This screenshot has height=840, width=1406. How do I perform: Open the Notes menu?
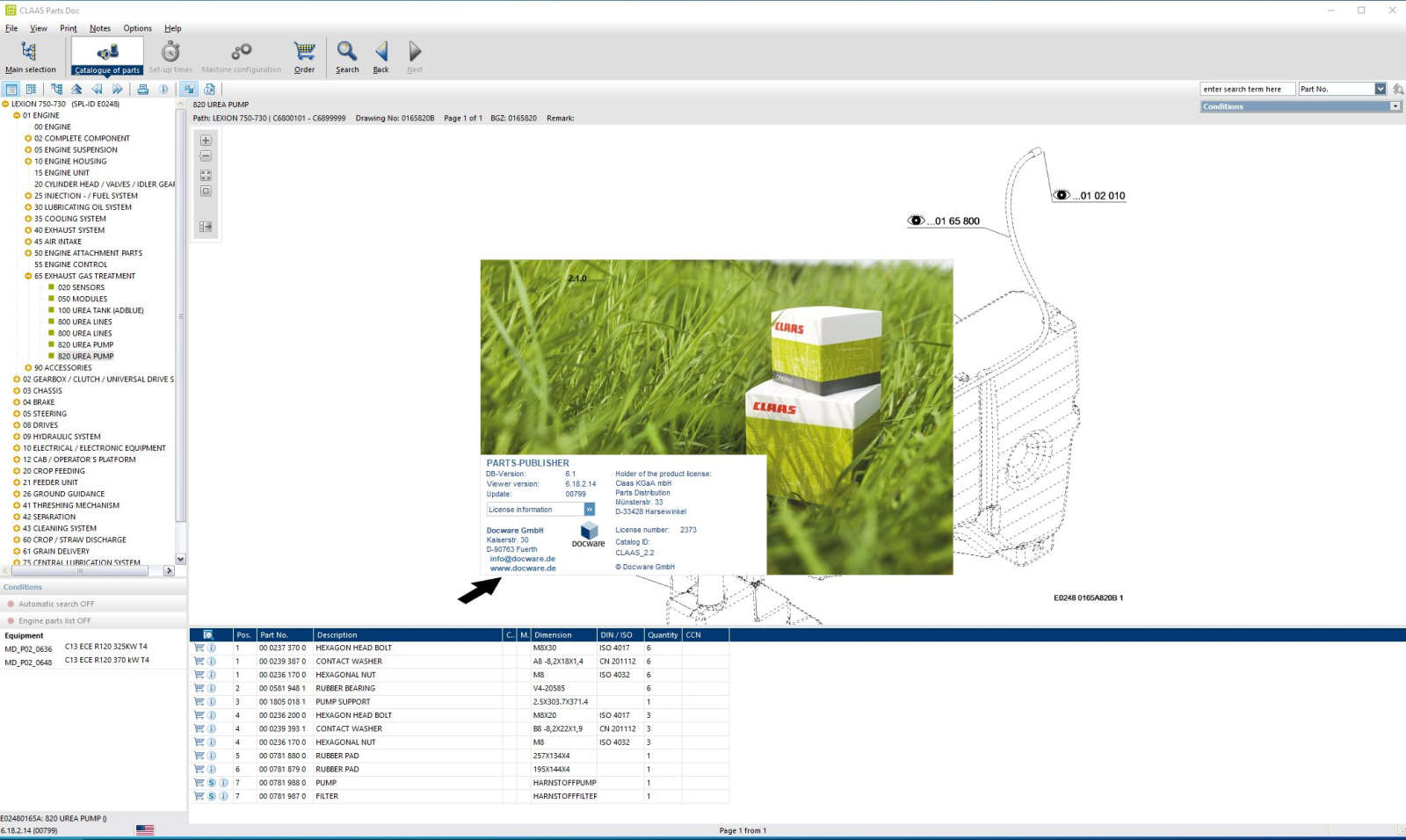(x=100, y=28)
